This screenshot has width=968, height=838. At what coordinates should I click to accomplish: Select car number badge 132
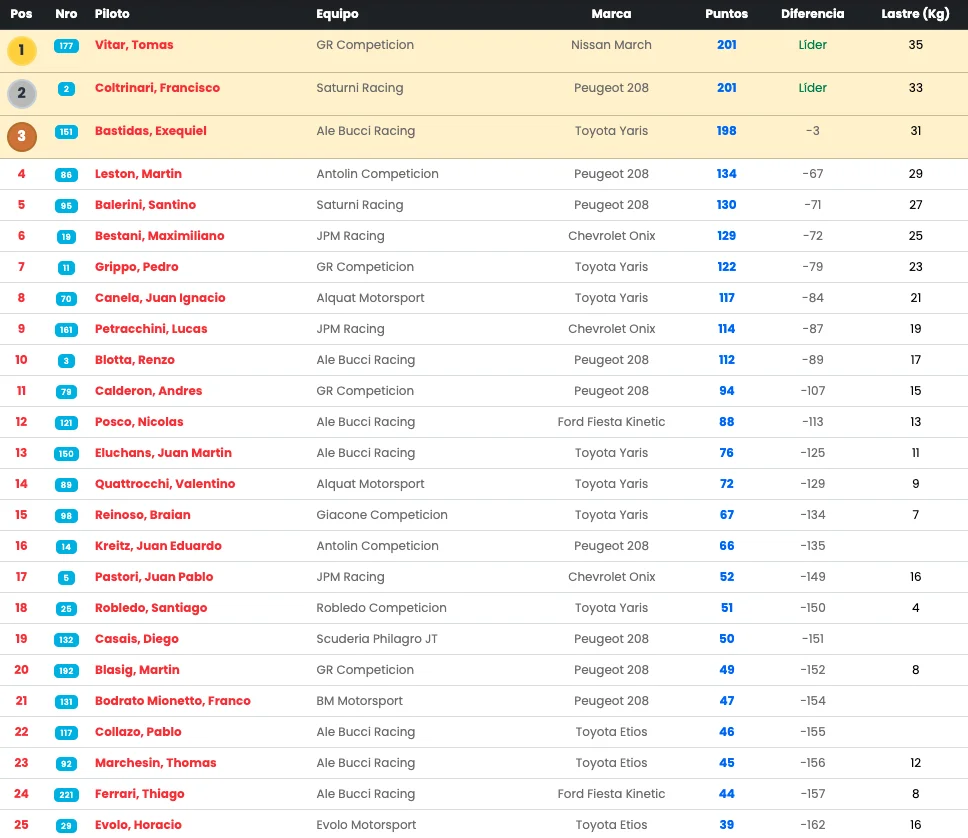pos(66,640)
